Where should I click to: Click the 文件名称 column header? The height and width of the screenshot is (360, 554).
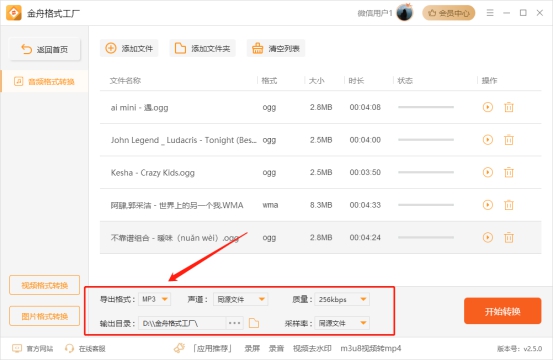(125, 81)
